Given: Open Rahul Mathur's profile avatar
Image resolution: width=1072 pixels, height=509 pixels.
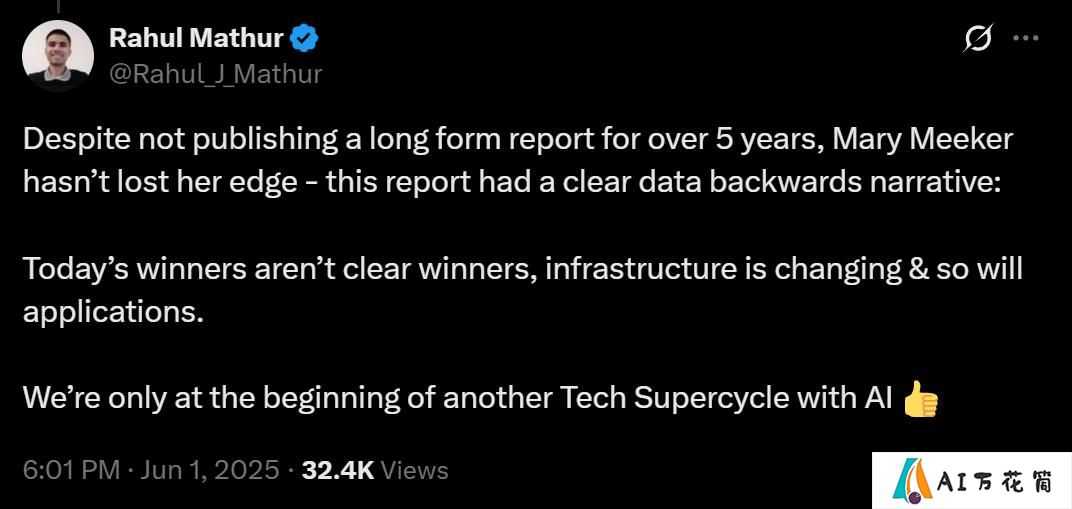Looking at the screenshot, I should pos(57,55).
